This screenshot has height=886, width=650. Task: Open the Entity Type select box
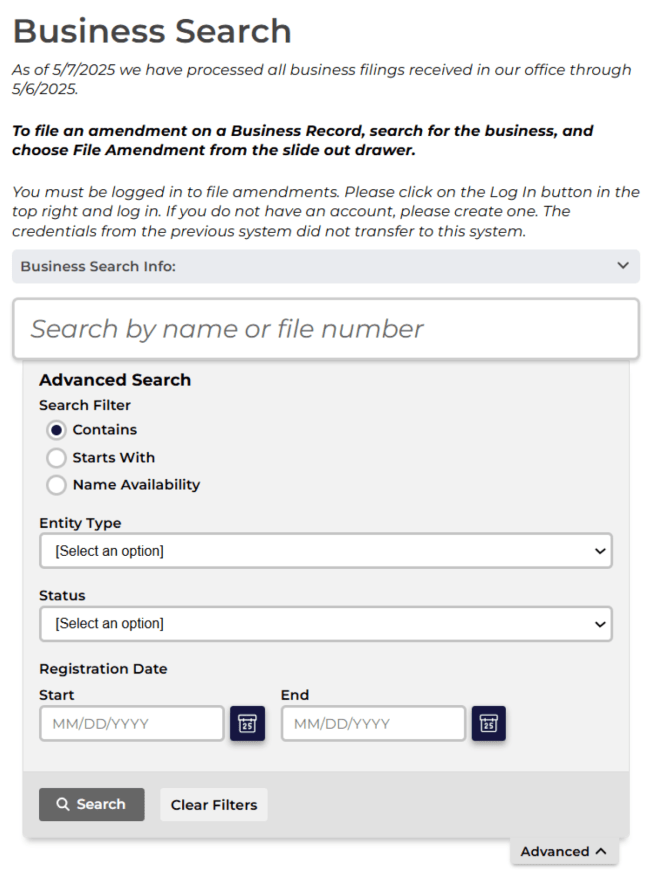[x=326, y=551]
